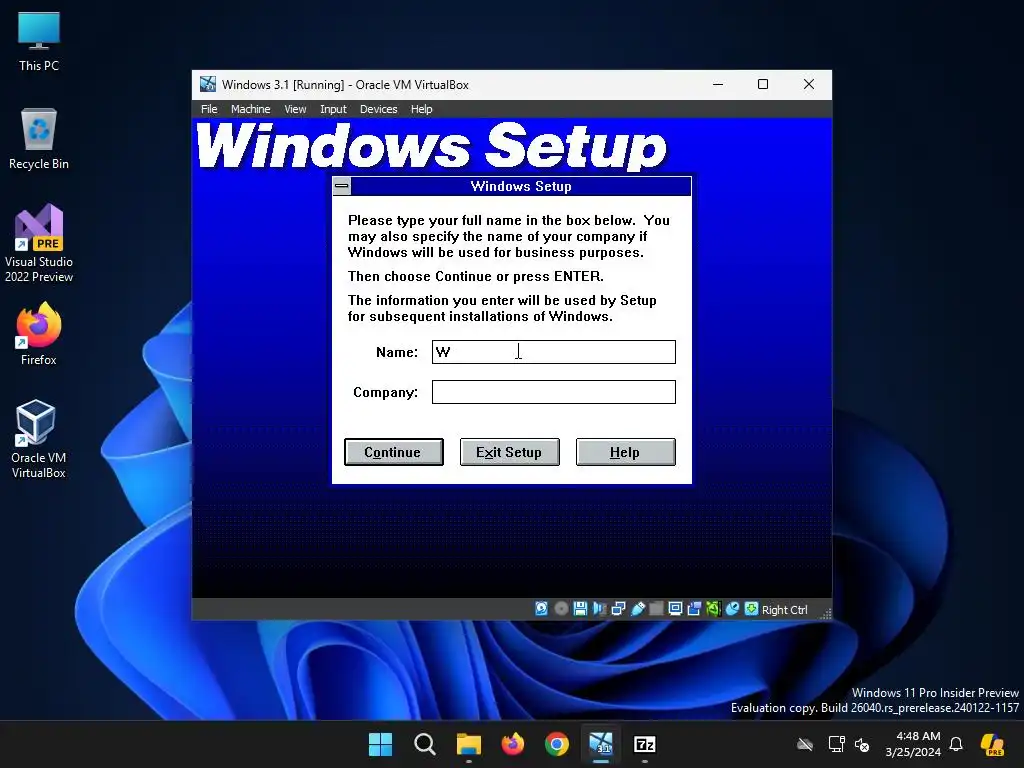Switch to the Windows 3.1 VM taskbar icon
This screenshot has width=1024, height=768.
click(601, 744)
